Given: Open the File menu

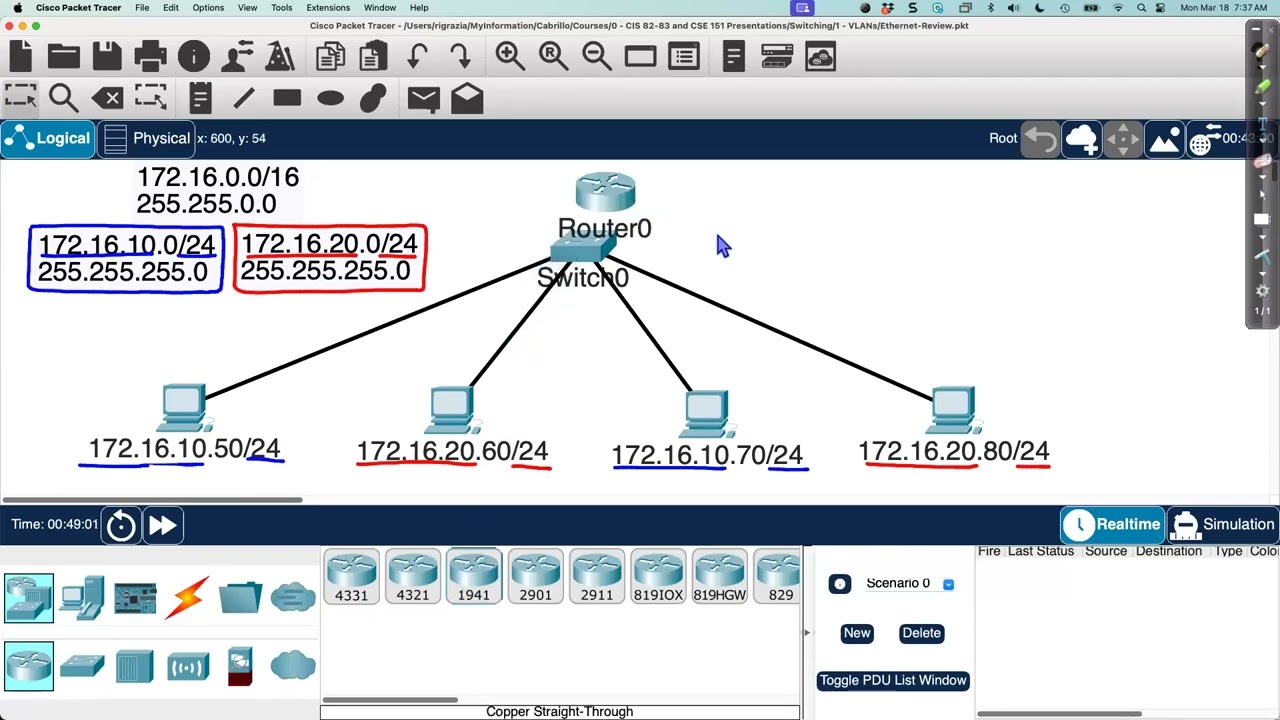Looking at the screenshot, I should pos(142,8).
